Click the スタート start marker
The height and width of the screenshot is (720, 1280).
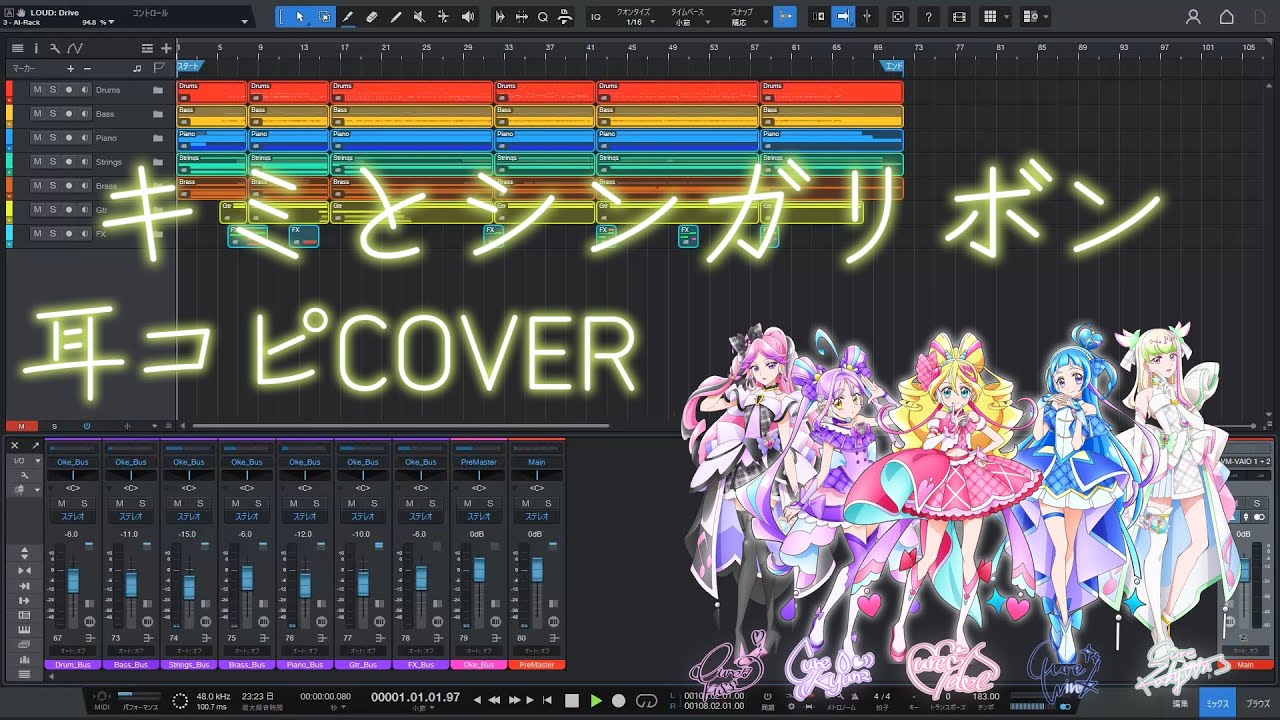point(189,67)
